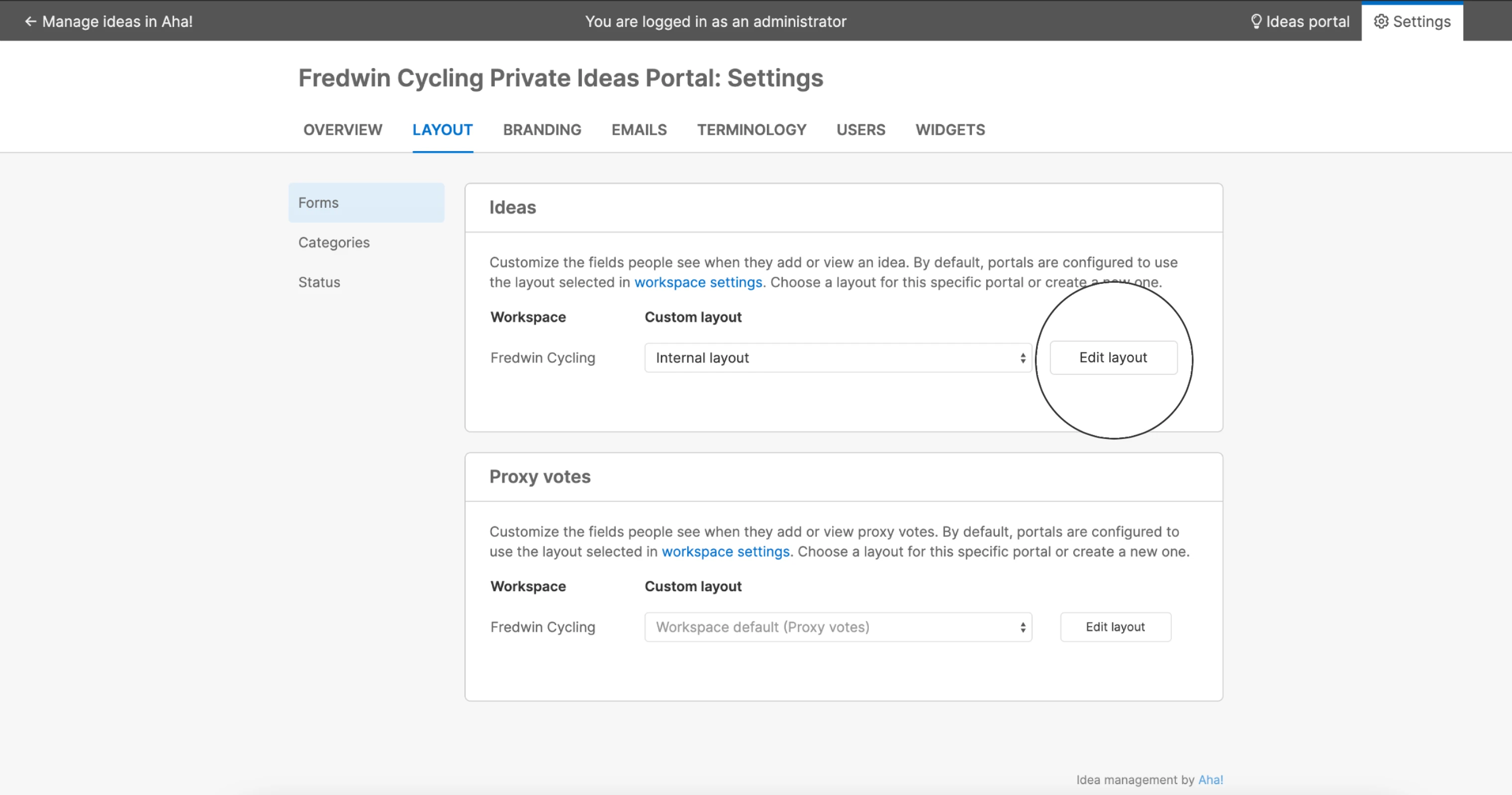Click the back arrow beside Manage ideas
The height and width of the screenshot is (795, 1512).
(30, 22)
